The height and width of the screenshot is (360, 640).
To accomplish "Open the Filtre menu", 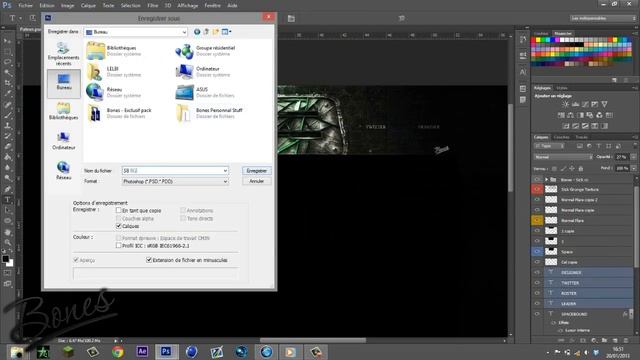I will tap(153, 6).
